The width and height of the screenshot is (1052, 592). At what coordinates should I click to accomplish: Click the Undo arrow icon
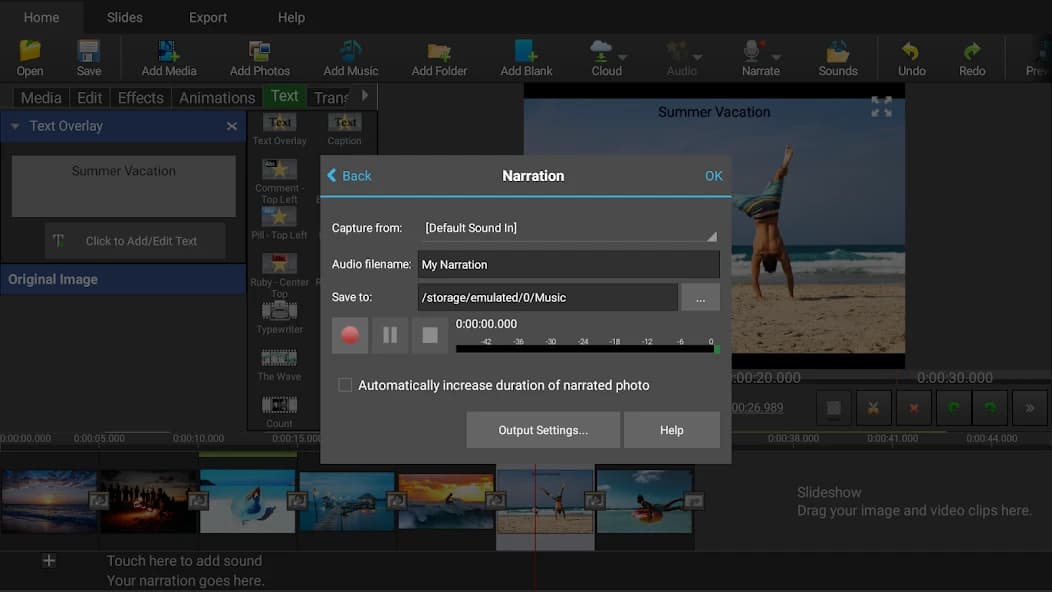(x=911, y=52)
